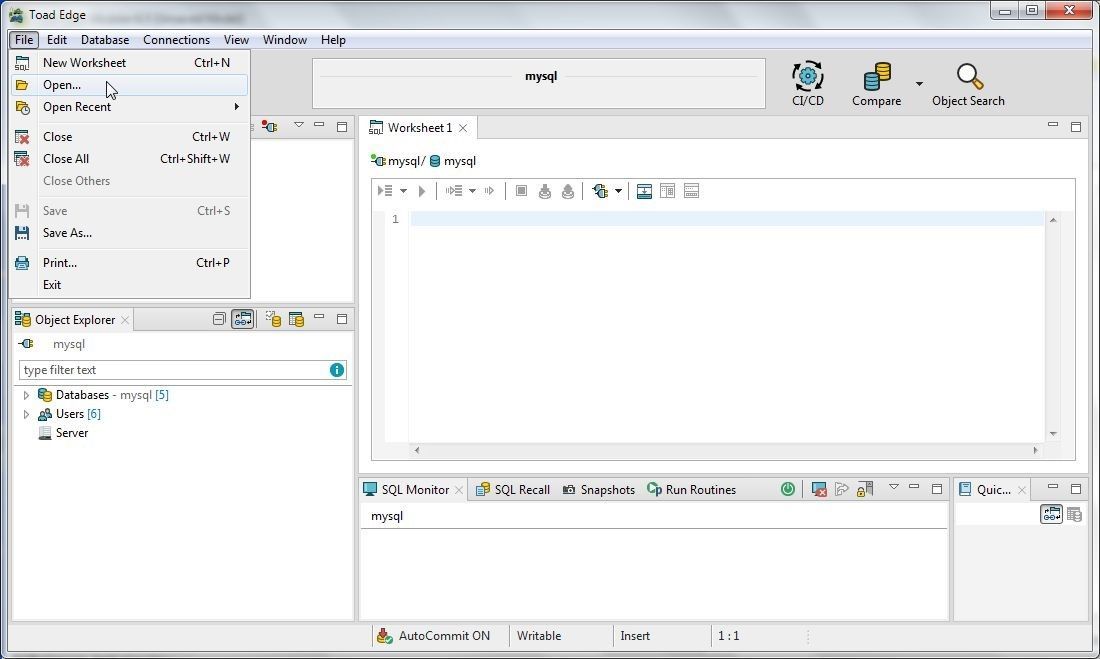Select Users [6] tree item

pos(69,414)
